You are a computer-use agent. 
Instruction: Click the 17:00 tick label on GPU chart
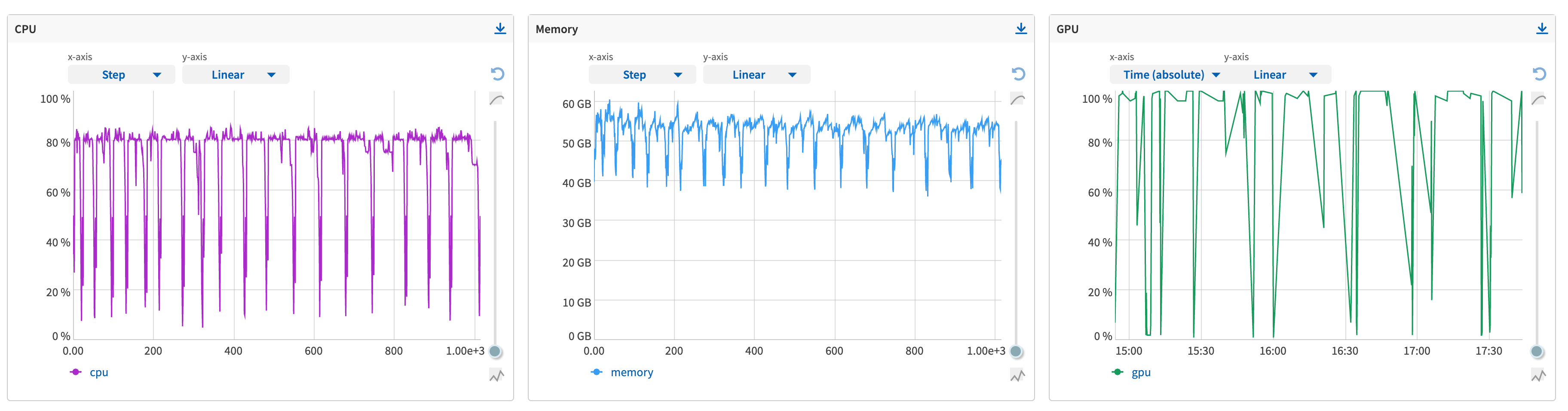[1416, 351]
